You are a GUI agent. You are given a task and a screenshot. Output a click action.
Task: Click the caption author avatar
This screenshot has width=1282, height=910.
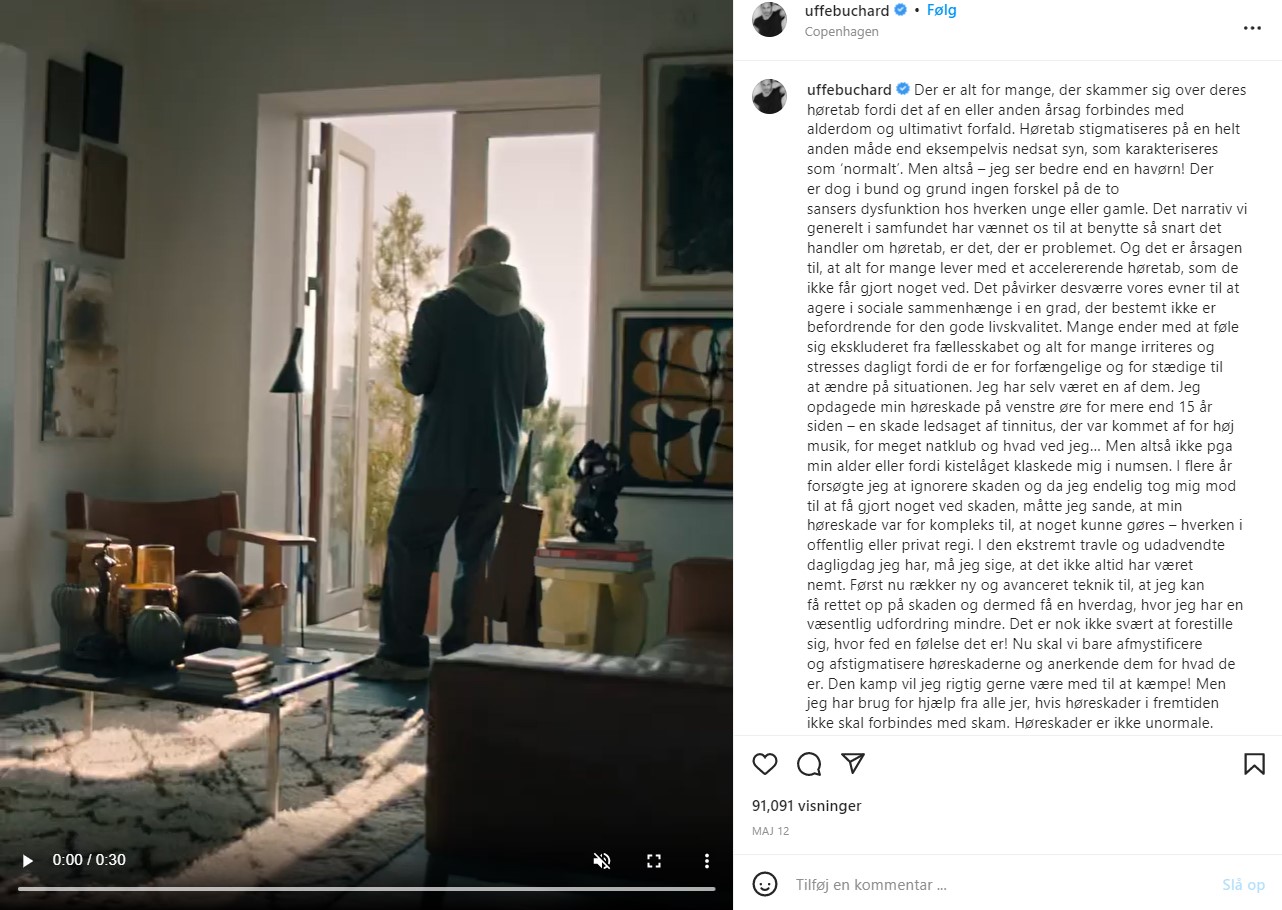point(769,96)
